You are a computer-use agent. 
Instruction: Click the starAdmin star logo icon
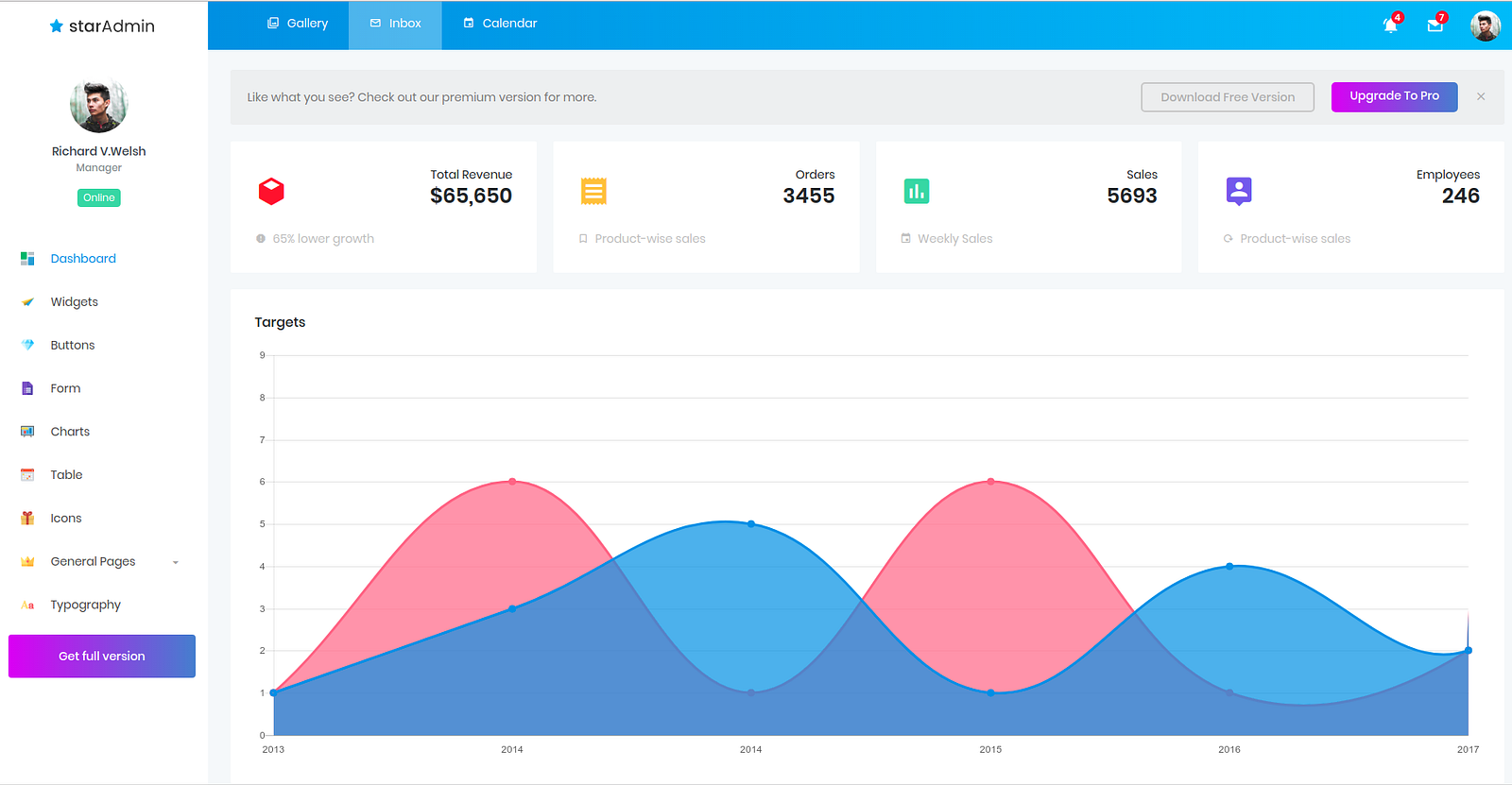57,26
